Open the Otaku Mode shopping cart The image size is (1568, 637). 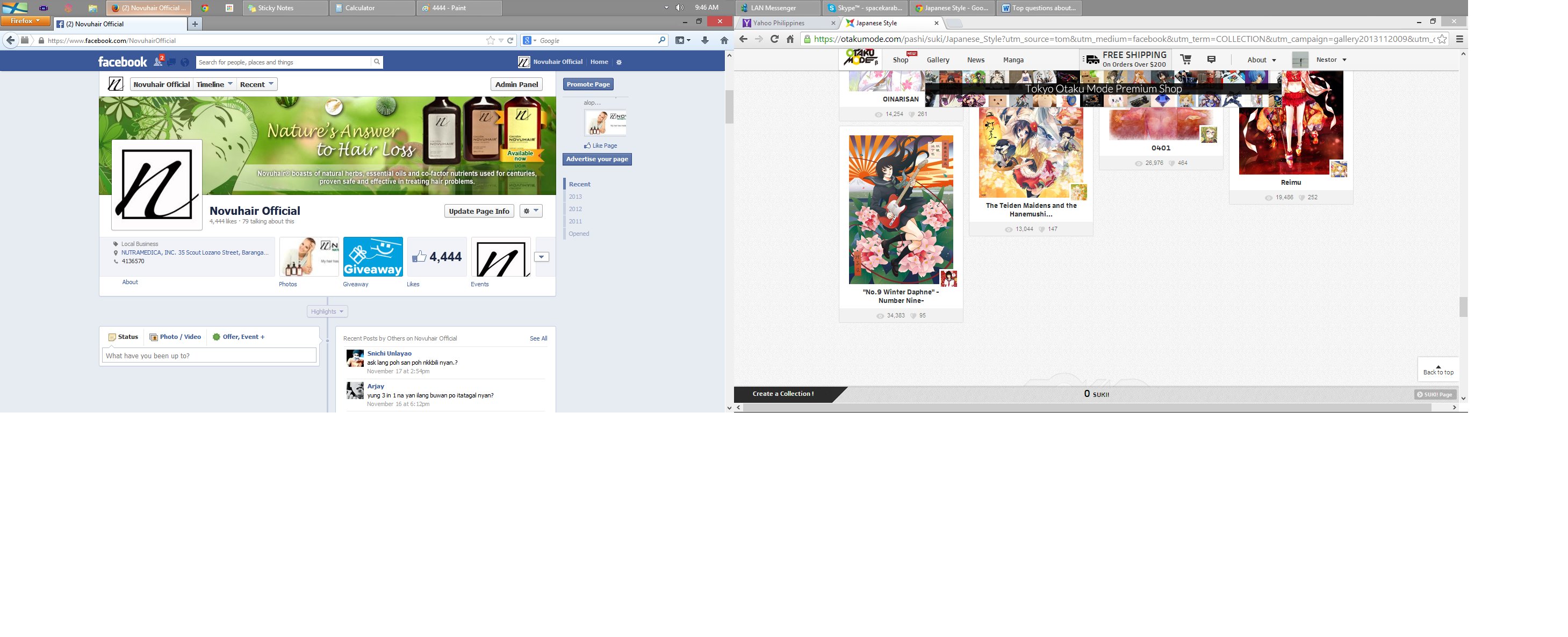(x=1186, y=59)
